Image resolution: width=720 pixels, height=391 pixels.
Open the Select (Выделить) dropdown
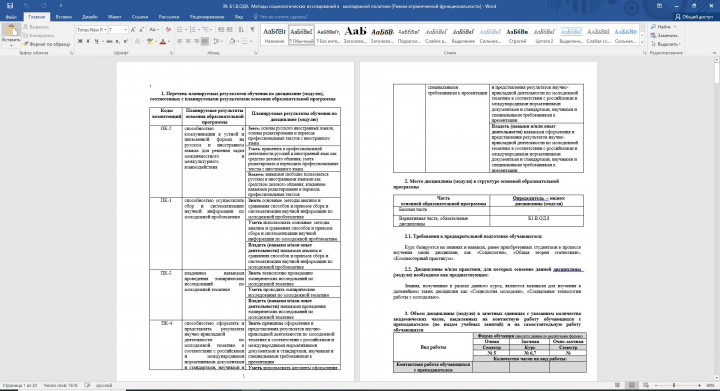pyautogui.click(x=666, y=44)
